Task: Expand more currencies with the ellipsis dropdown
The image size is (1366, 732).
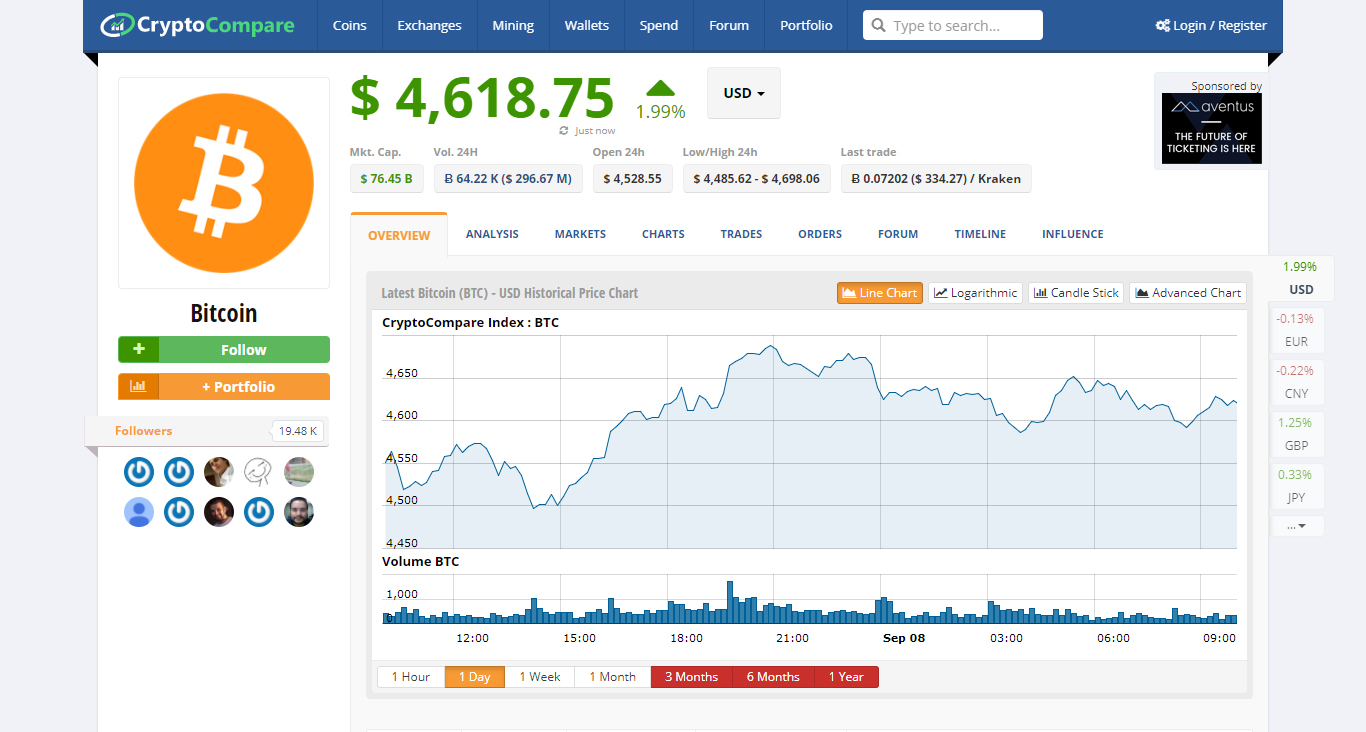Action: tap(1298, 525)
